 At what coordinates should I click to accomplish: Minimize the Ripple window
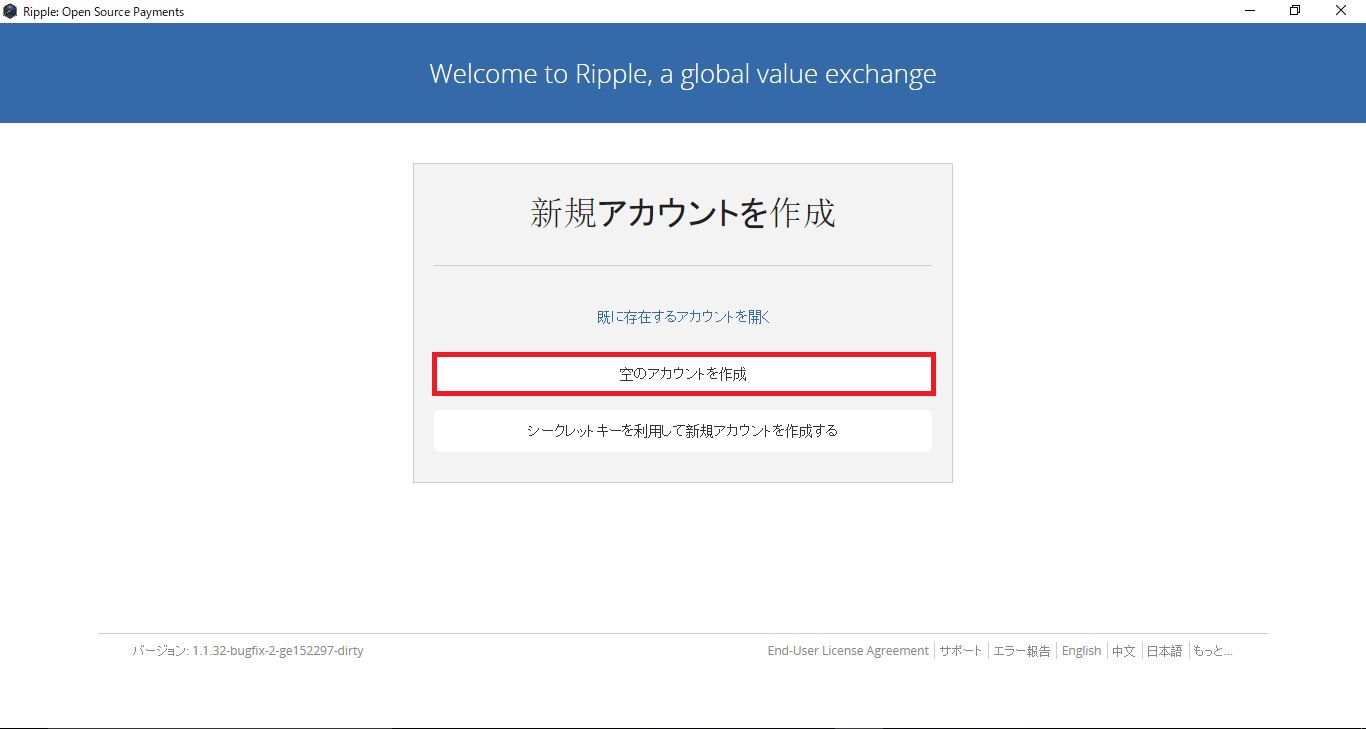click(x=1249, y=10)
